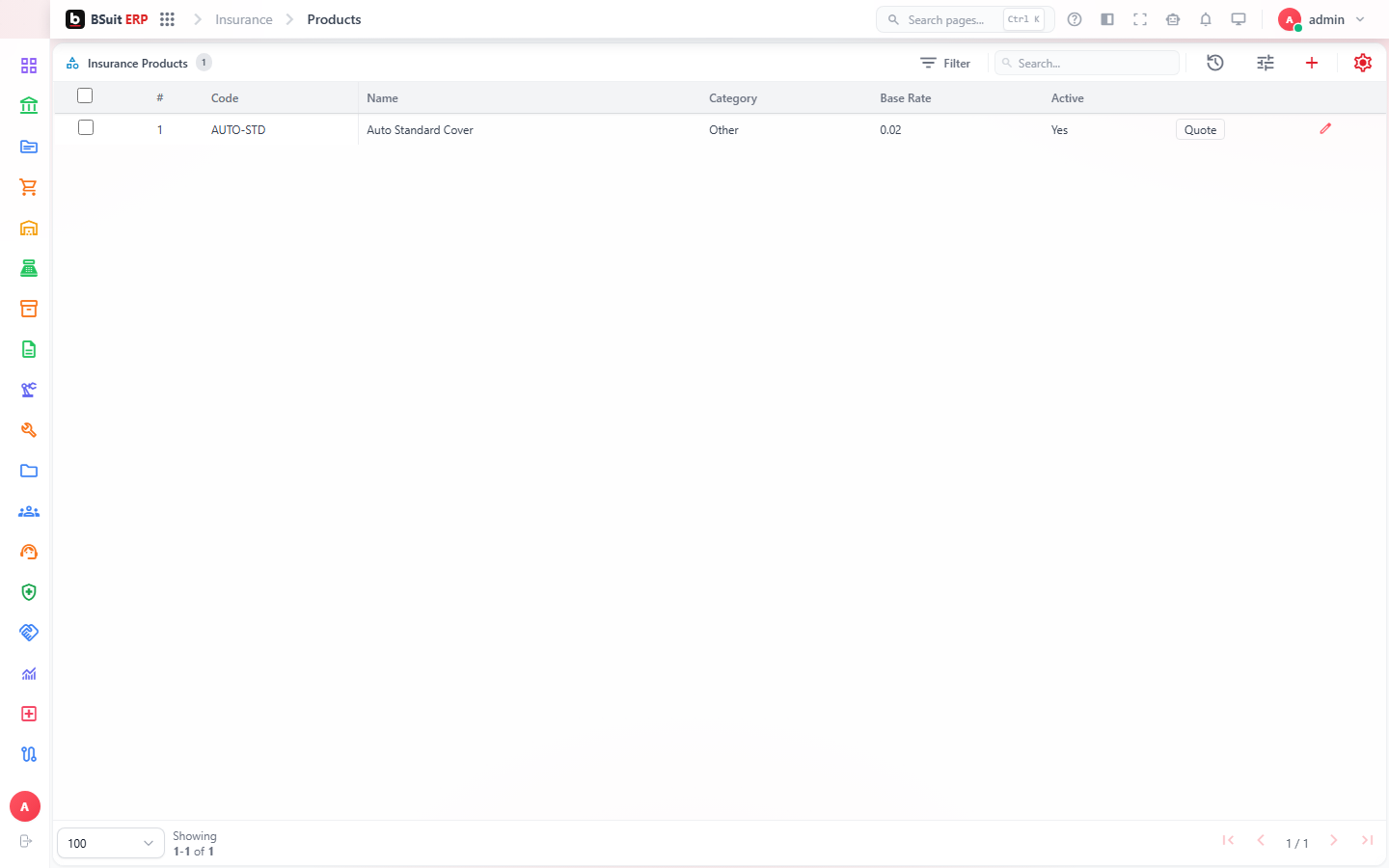Open the notifications bell

(x=1206, y=19)
